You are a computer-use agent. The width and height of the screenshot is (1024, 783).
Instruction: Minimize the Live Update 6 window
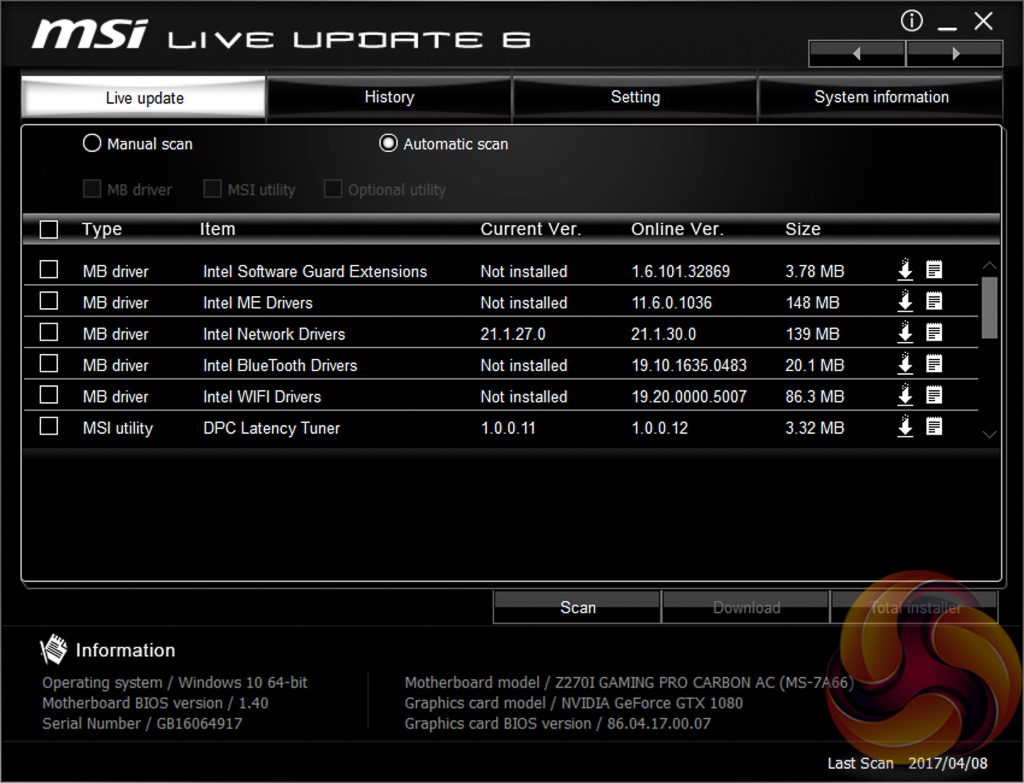coord(947,26)
